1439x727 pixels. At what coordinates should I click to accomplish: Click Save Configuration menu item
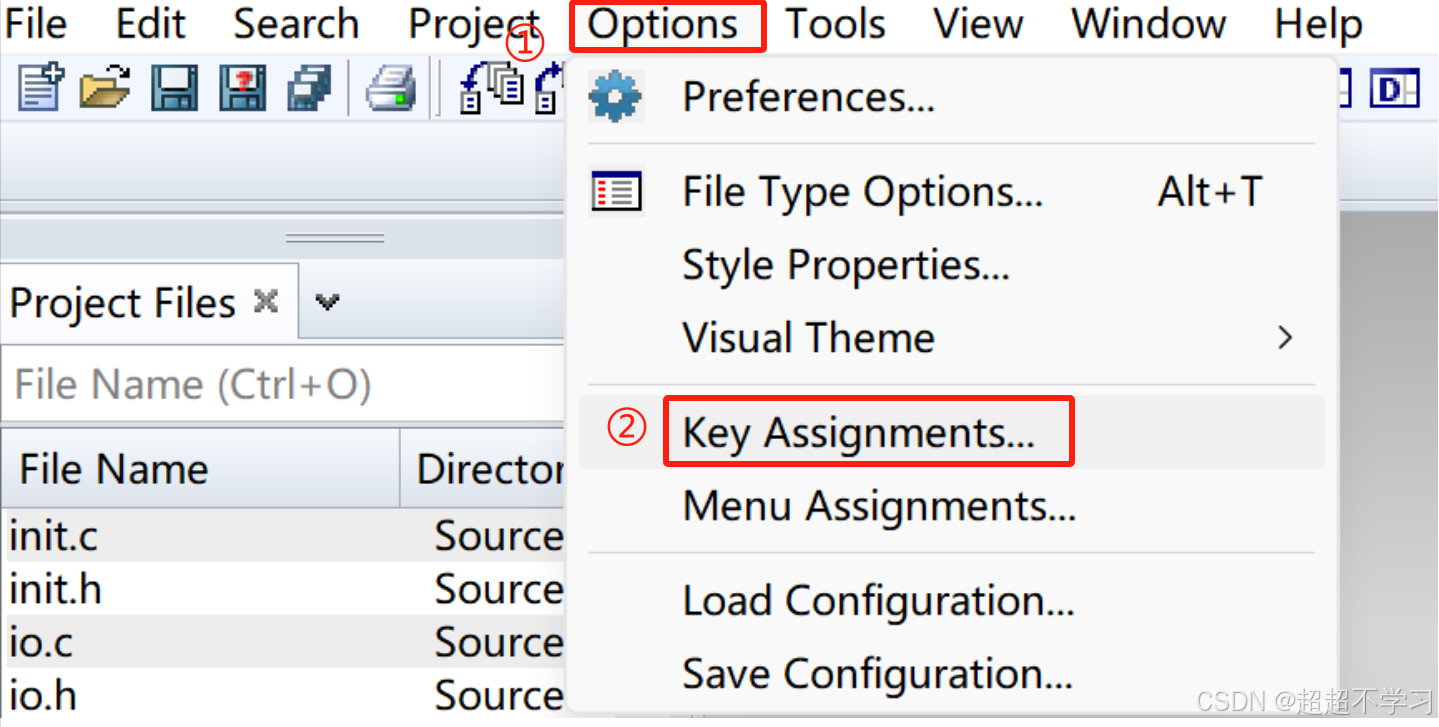point(877,674)
